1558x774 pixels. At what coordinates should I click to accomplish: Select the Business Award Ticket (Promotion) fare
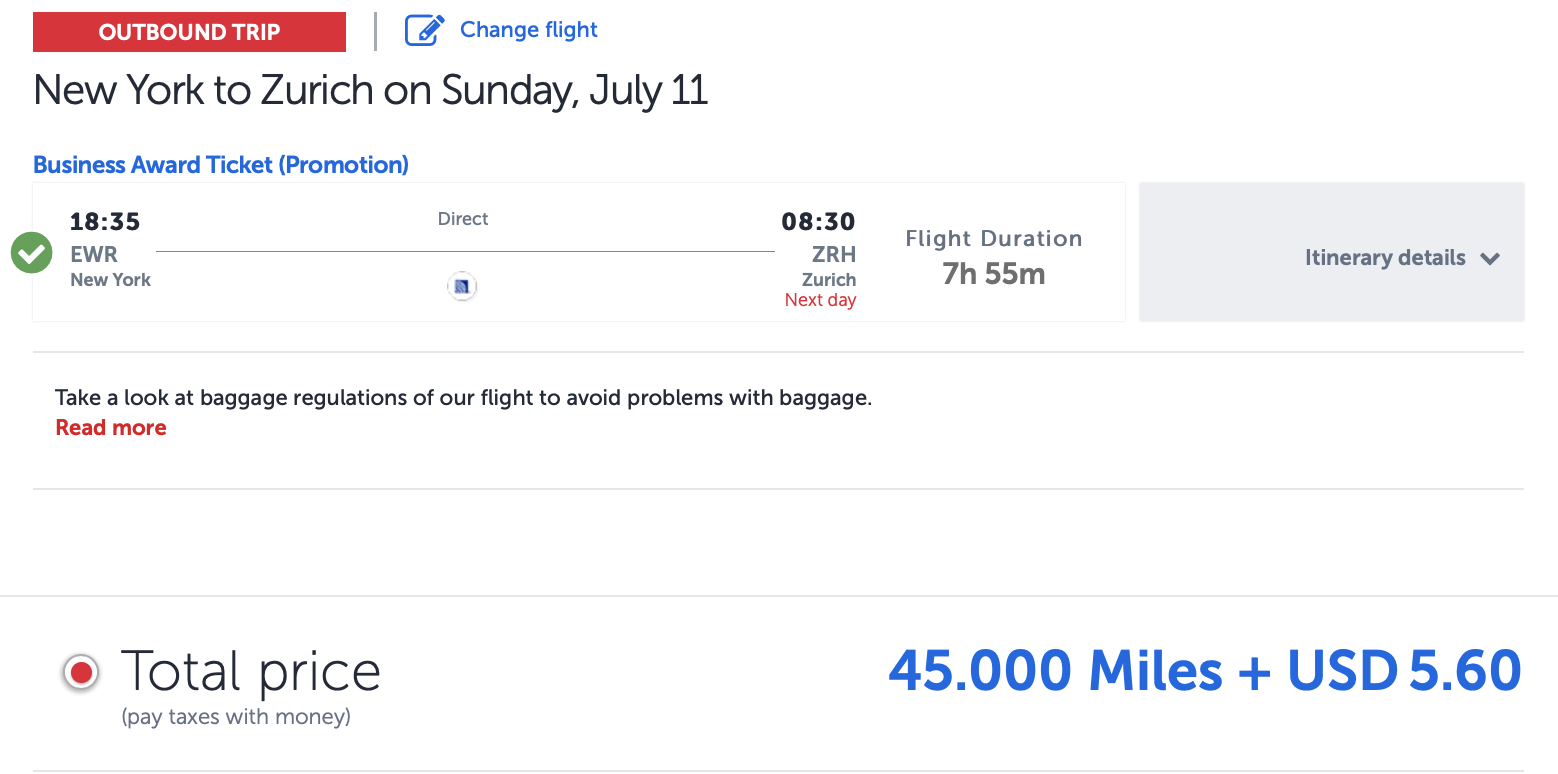click(220, 164)
